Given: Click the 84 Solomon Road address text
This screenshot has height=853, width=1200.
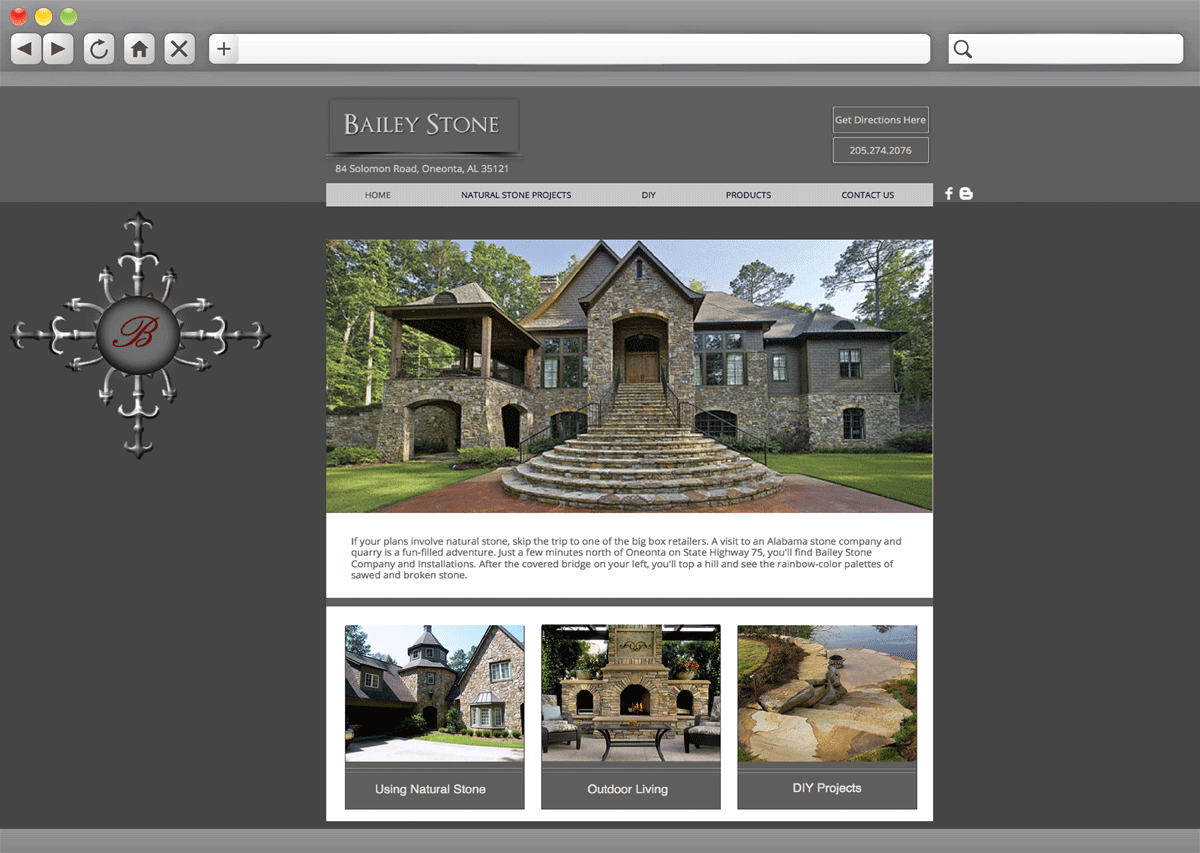Looking at the screenshot, I should pyautogui.click(x=422, y=169).
